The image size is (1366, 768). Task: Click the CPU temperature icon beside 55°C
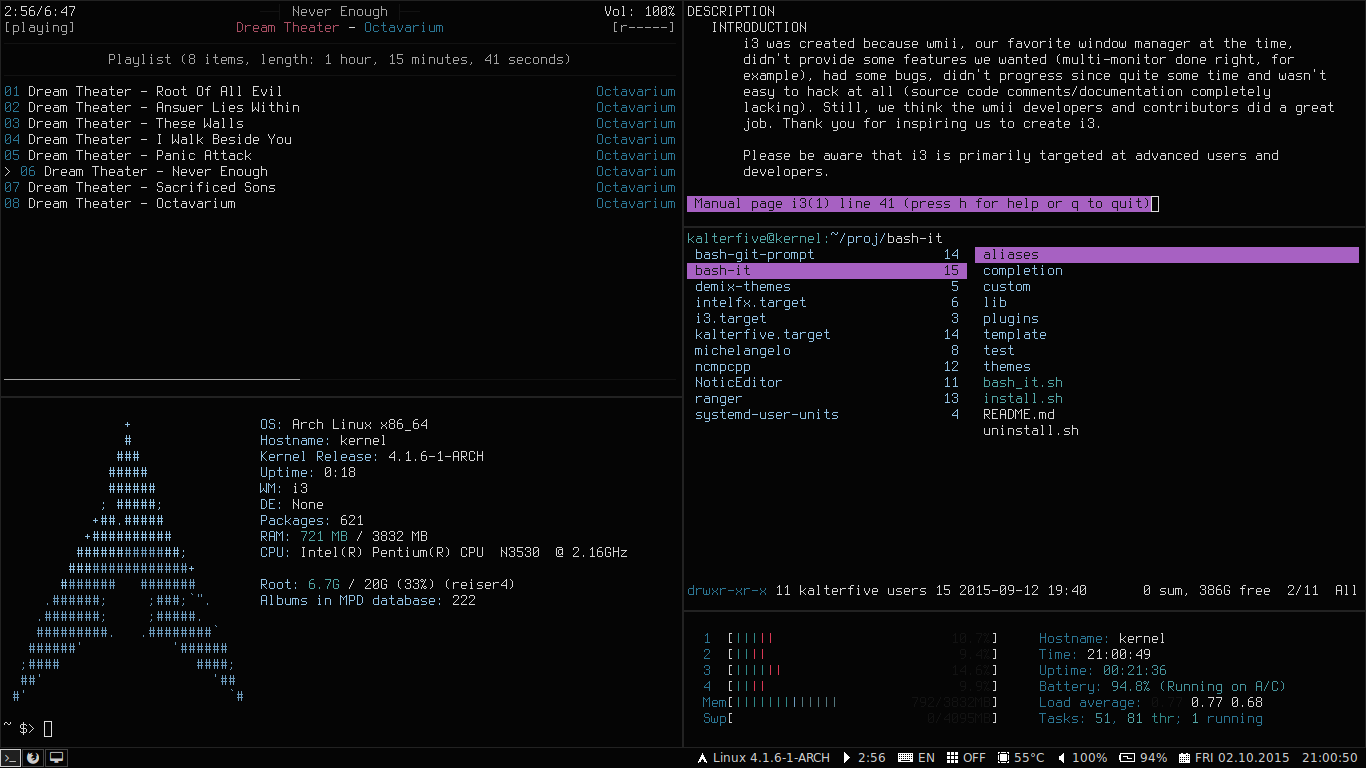pos(1003,758)
